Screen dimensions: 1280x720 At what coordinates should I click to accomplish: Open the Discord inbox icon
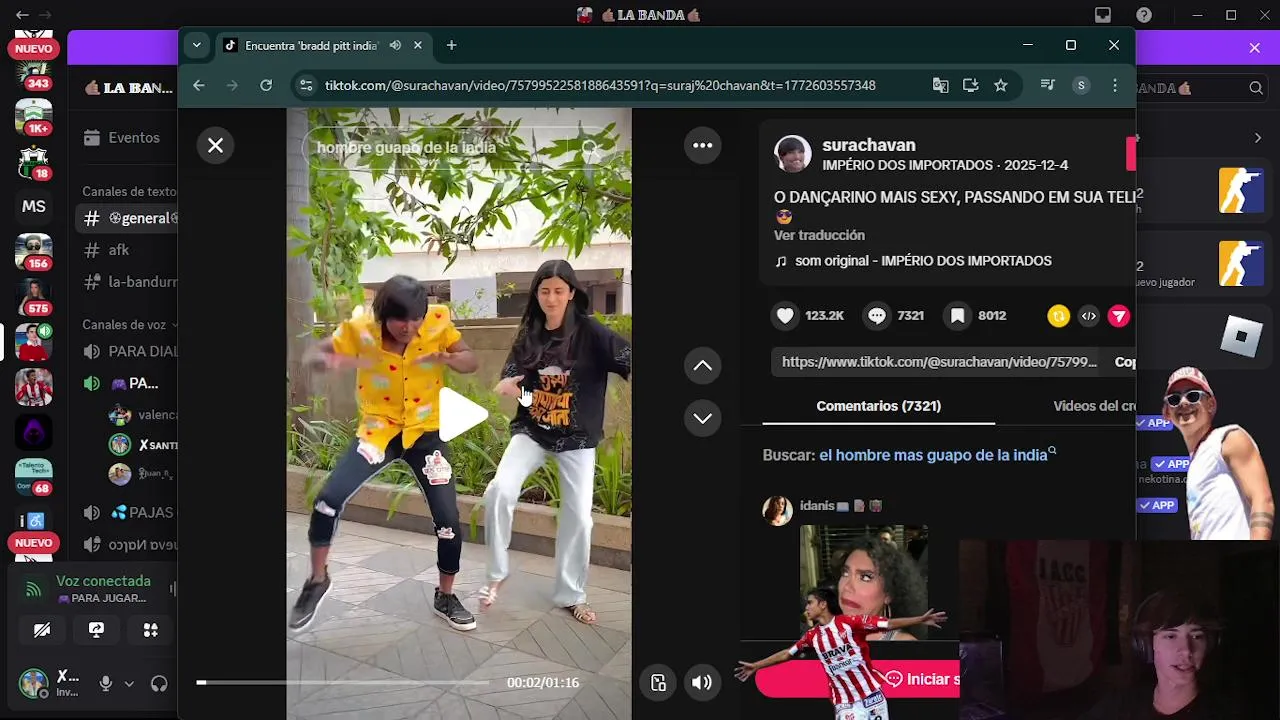pos(1103,15)
